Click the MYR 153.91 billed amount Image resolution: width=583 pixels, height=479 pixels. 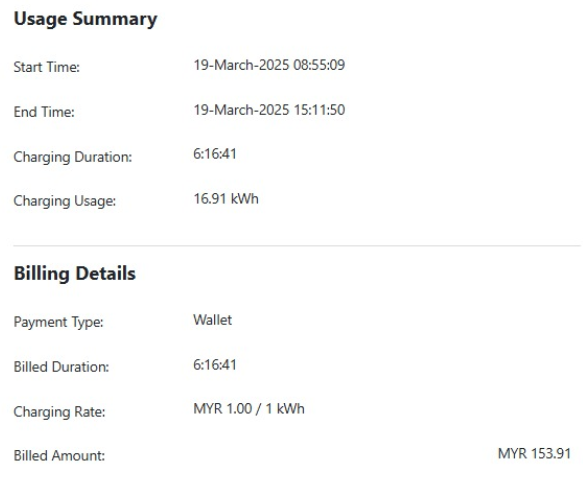(x=534, y=454)
